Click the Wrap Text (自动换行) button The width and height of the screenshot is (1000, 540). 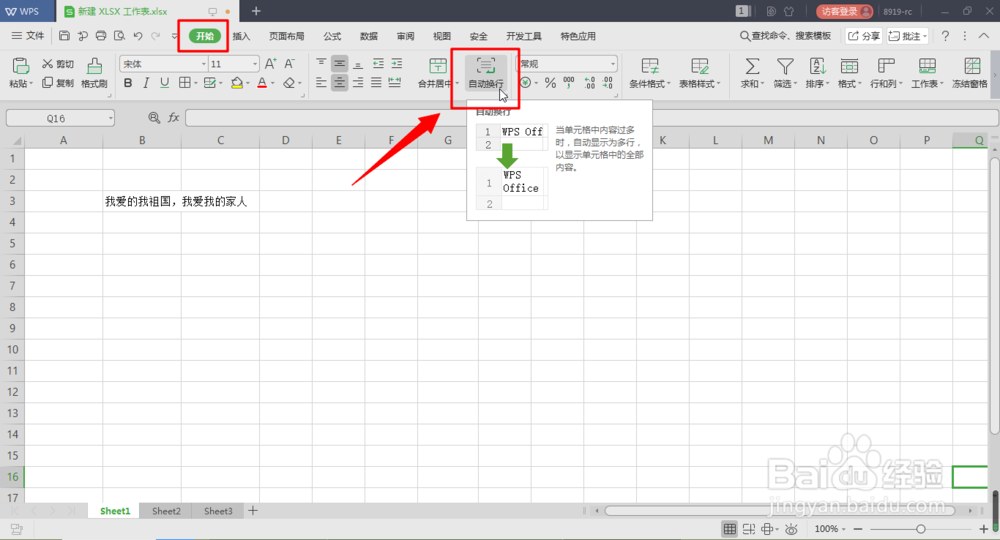click(x=485, y=73)
